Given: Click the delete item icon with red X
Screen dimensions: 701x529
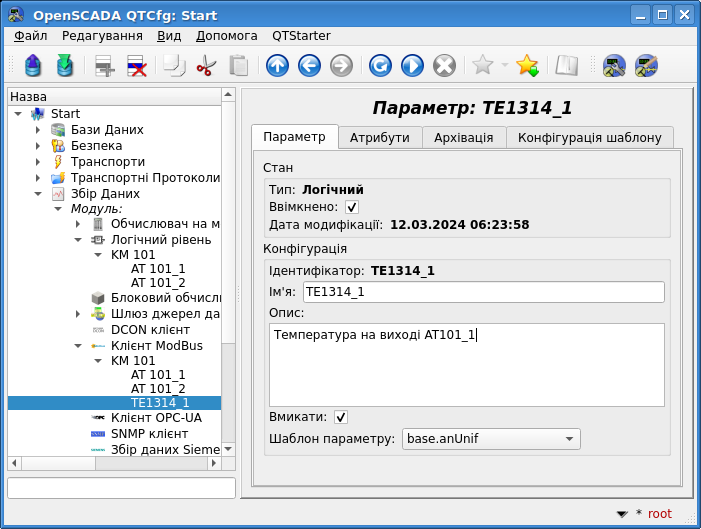Looking at the screenshot, I should click(x=137, y=66).
